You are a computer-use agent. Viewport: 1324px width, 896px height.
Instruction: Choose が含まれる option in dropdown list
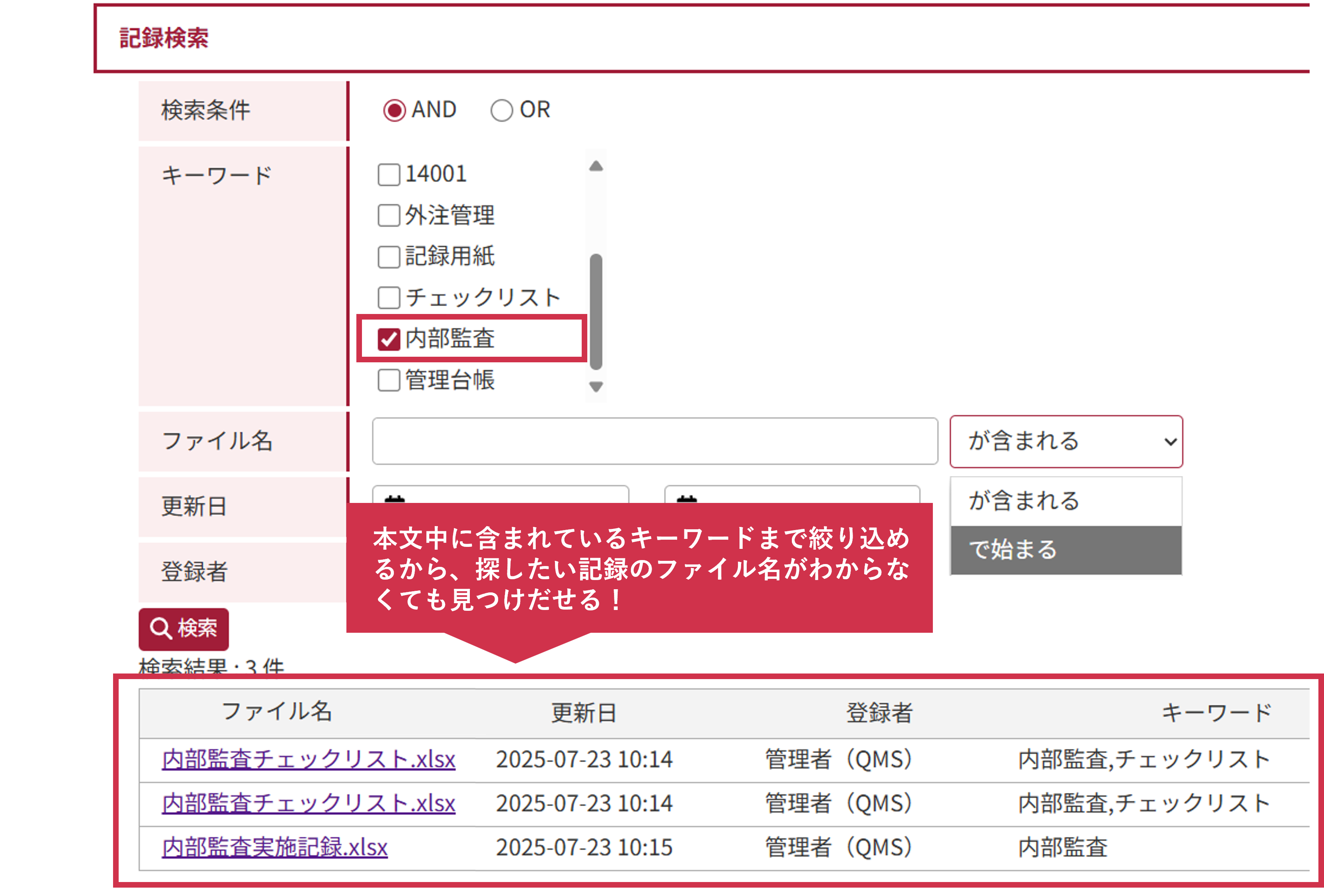[x=1066, y=501]
